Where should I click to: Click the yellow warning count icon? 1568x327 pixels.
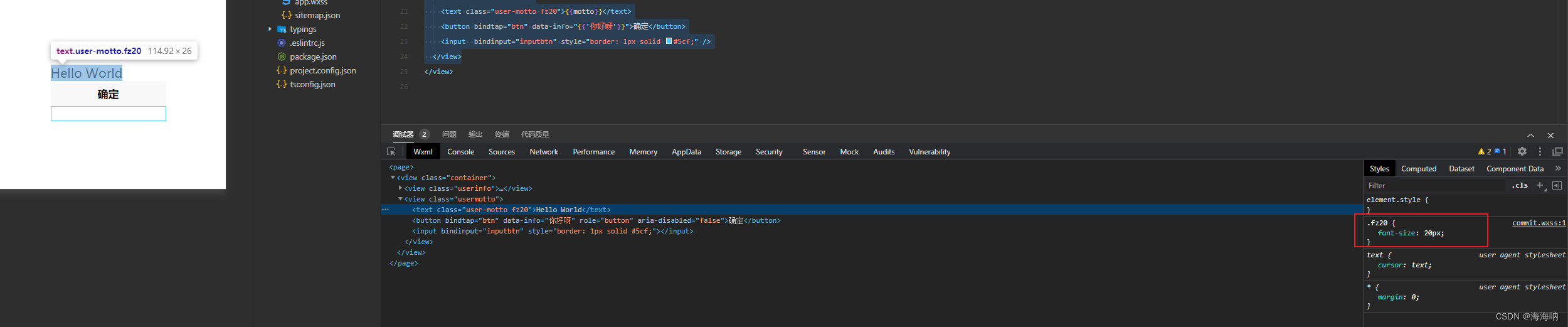[x=1481, y=151]
